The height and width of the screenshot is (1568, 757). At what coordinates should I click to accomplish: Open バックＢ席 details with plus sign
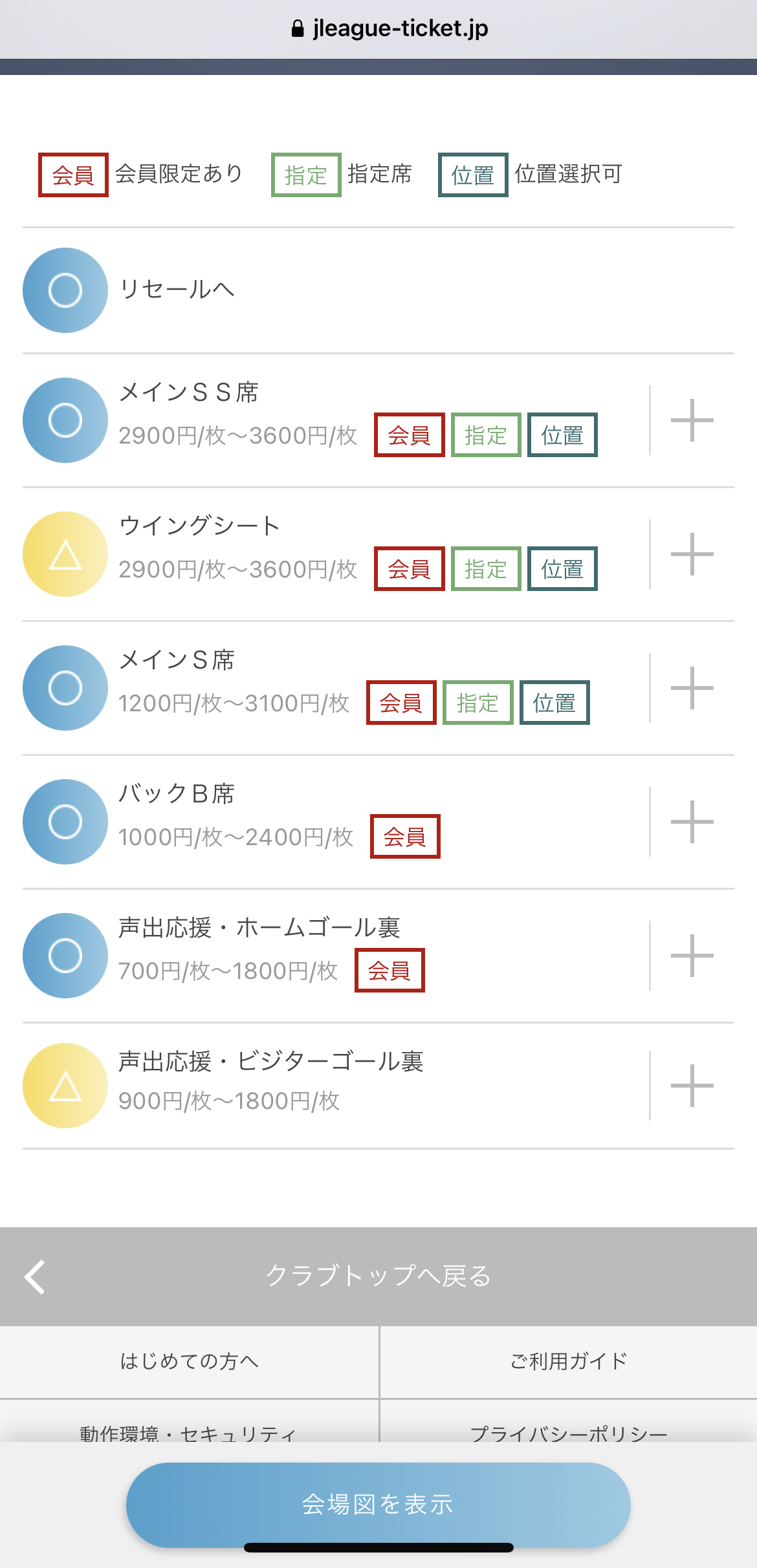(x=692, y=822)
